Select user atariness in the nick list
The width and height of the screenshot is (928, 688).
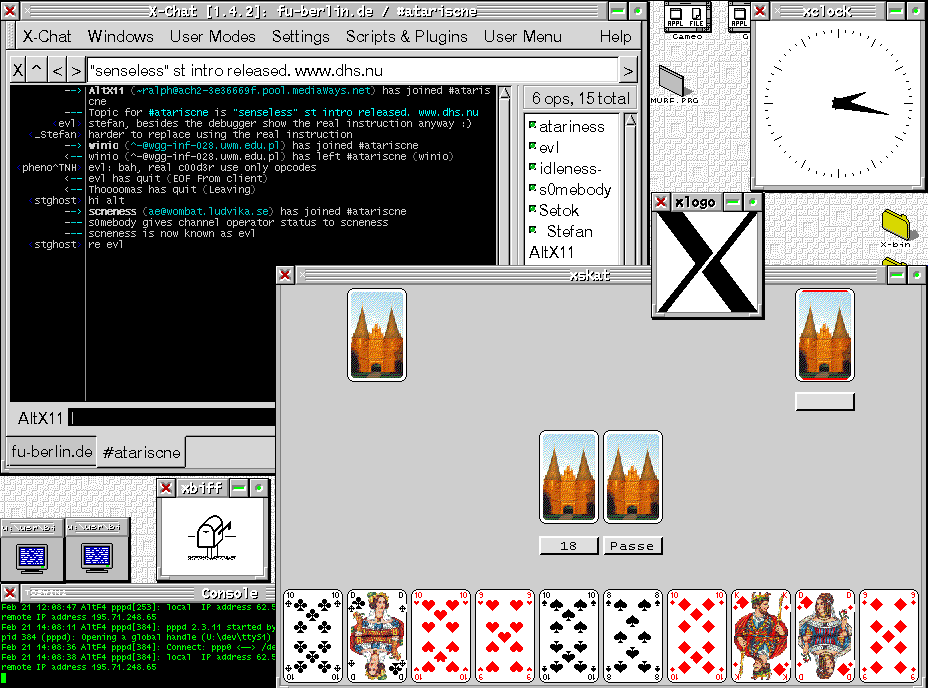coord(572,127)
